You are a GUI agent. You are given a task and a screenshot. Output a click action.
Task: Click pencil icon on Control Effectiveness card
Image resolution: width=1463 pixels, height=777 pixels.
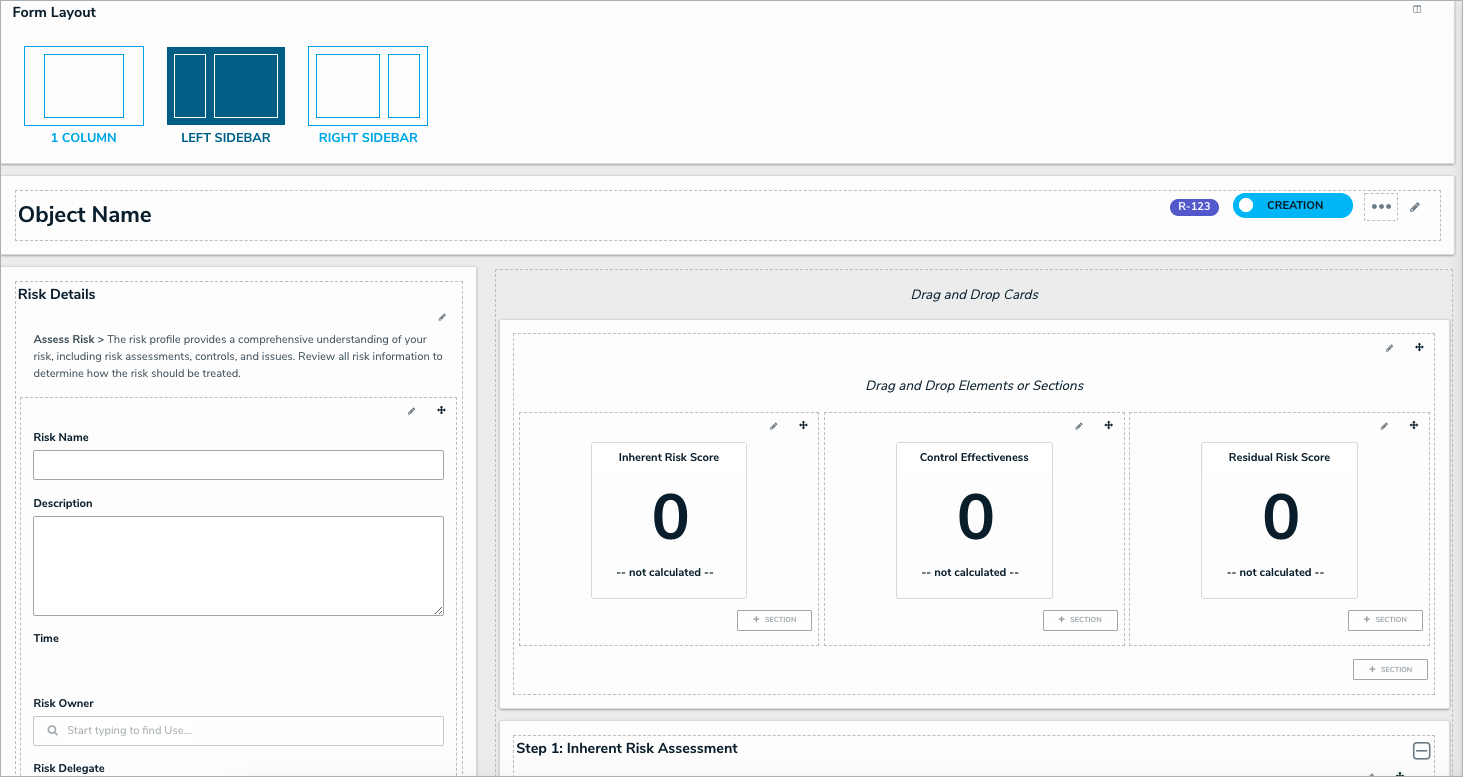pyautogui.click(x=1078, y=426)
